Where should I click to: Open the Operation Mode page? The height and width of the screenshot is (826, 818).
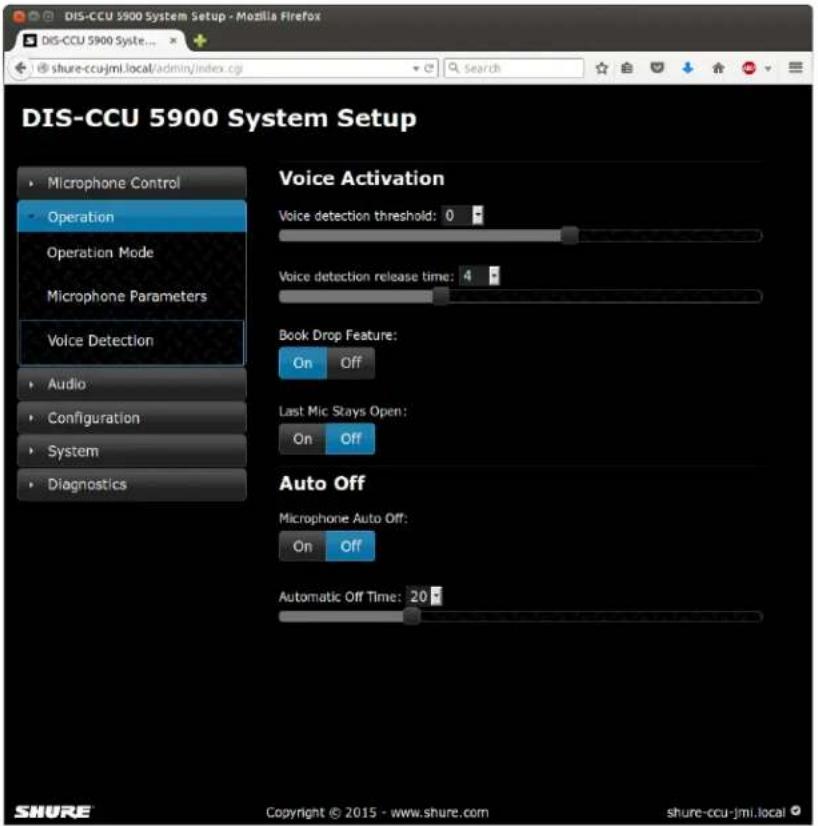pyautogui.click(x=132, y=253)
